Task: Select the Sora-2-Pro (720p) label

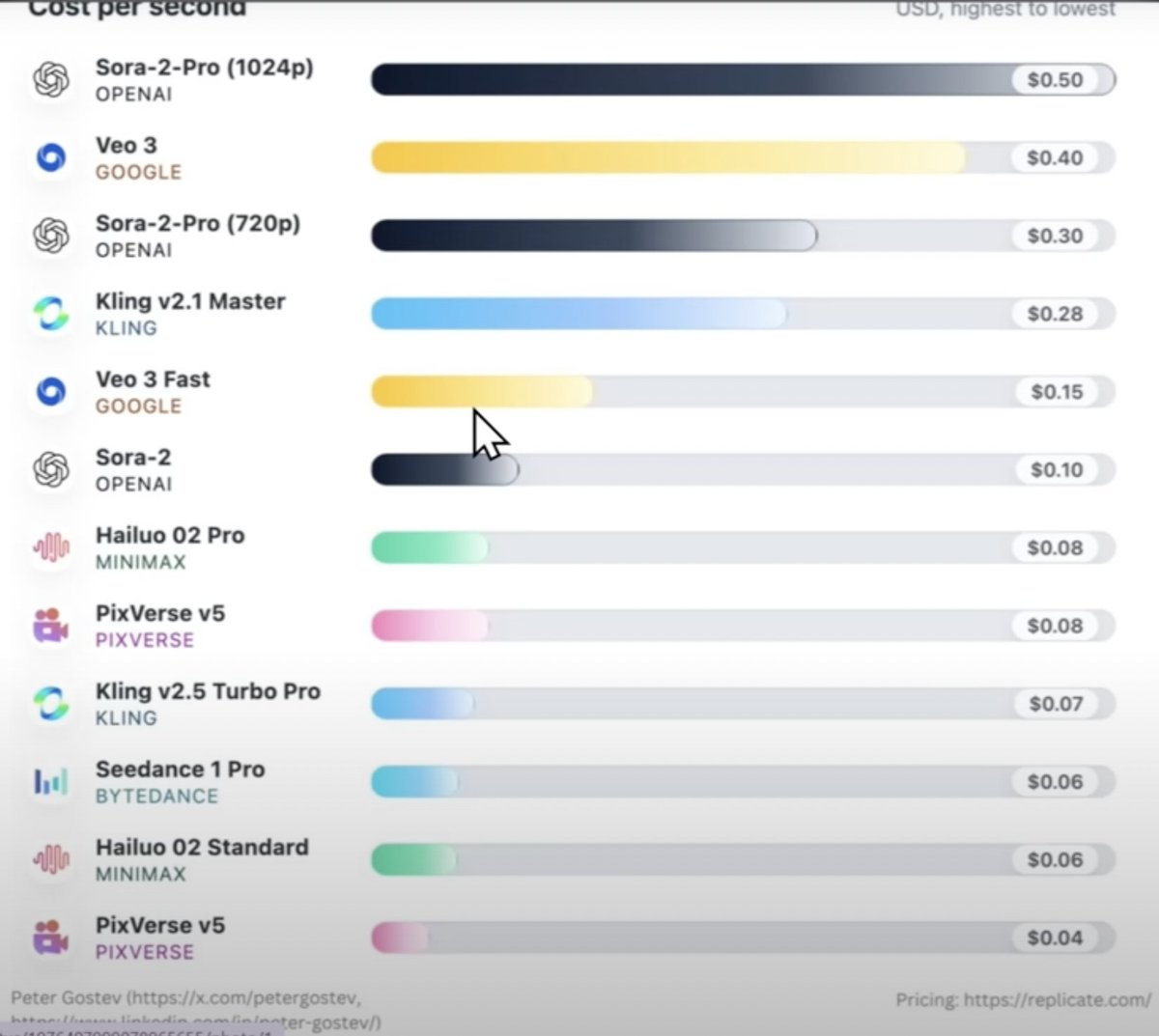Action: pyautogui.click(x=197, y=223)
